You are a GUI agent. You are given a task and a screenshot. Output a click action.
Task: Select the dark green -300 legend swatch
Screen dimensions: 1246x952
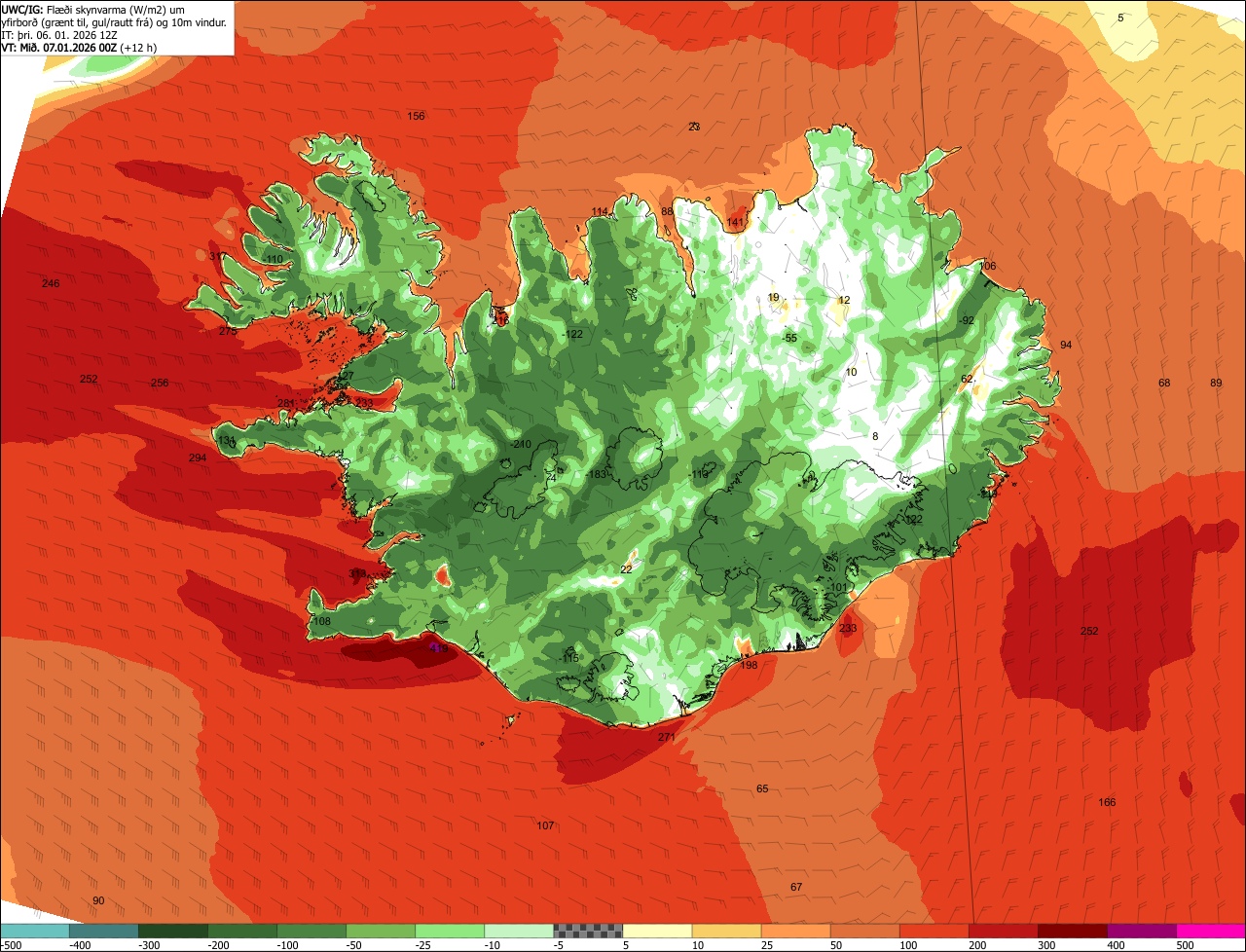[173, 931]
